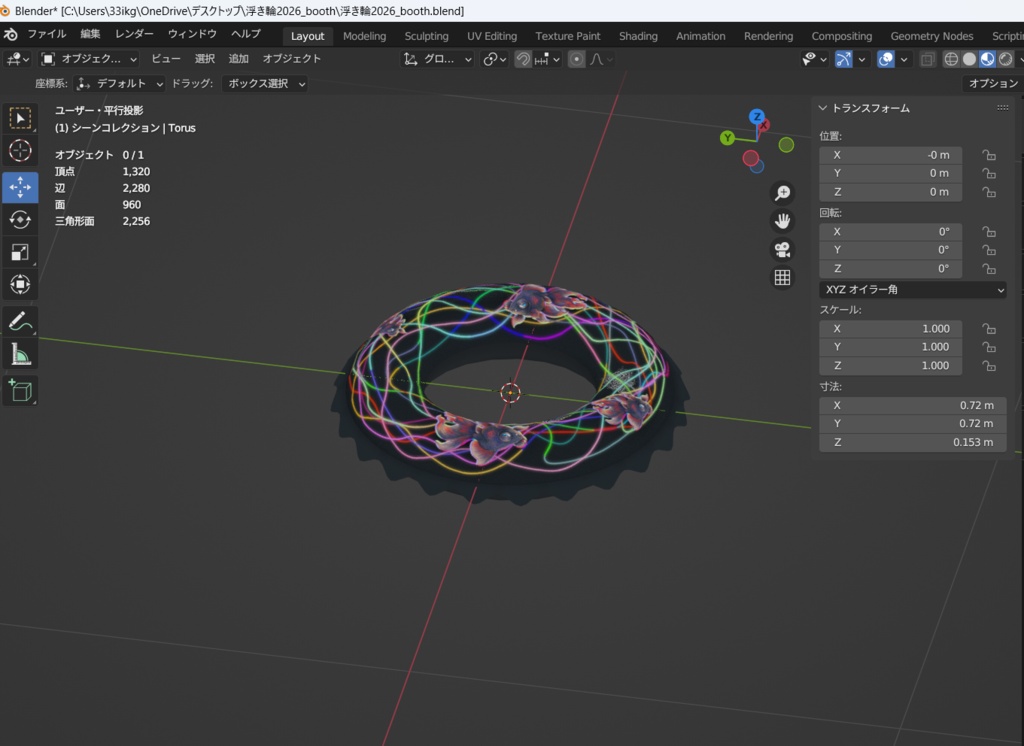Viewport: 1024px width, 746px height.
Task: Switch to rendered viewport shading
Action: click(1006, 59)
